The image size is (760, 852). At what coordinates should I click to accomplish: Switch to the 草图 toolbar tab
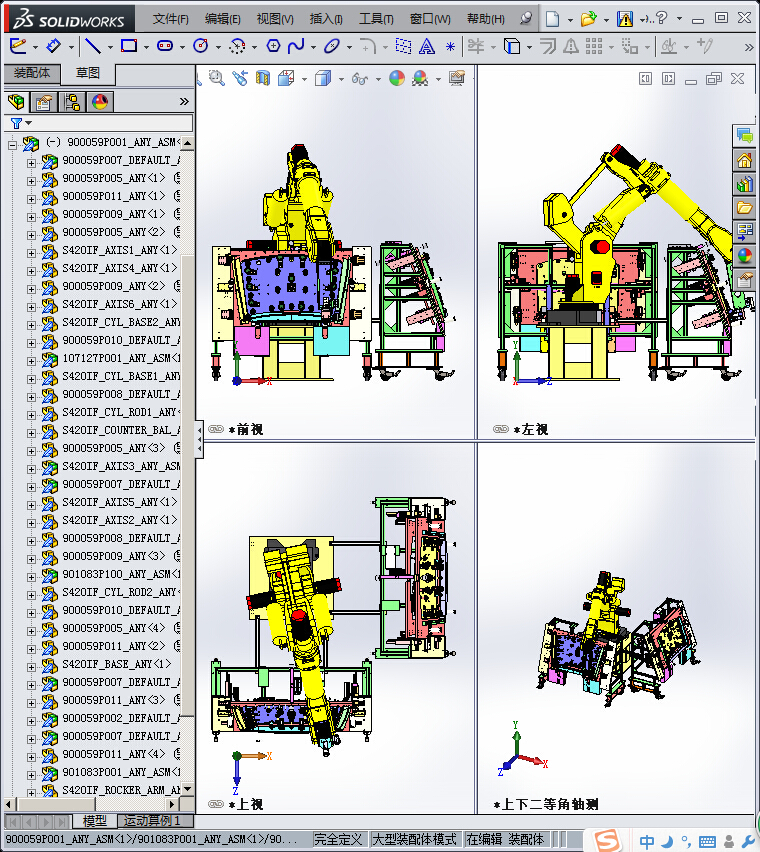pyautogui.click(x=88, y=73)
